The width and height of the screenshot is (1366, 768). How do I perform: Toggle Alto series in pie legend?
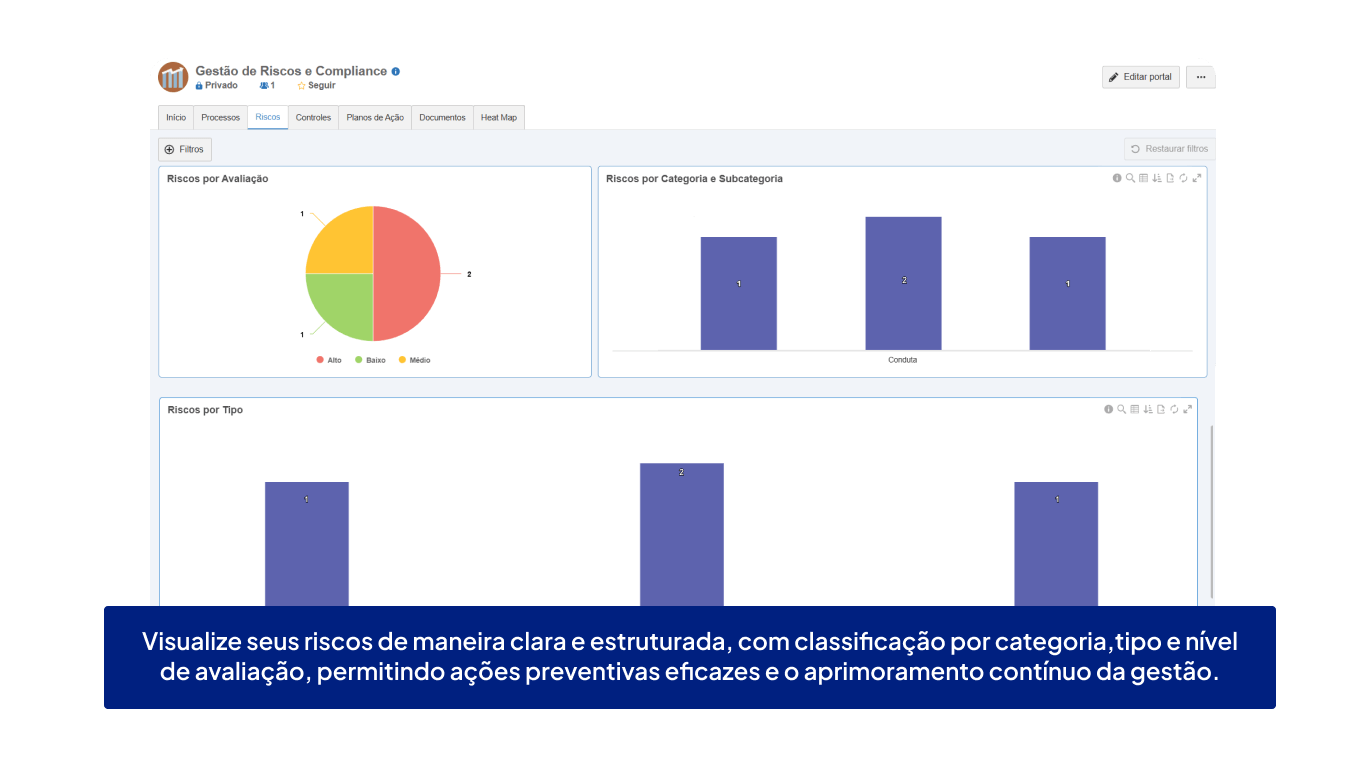tap(328, 360)
